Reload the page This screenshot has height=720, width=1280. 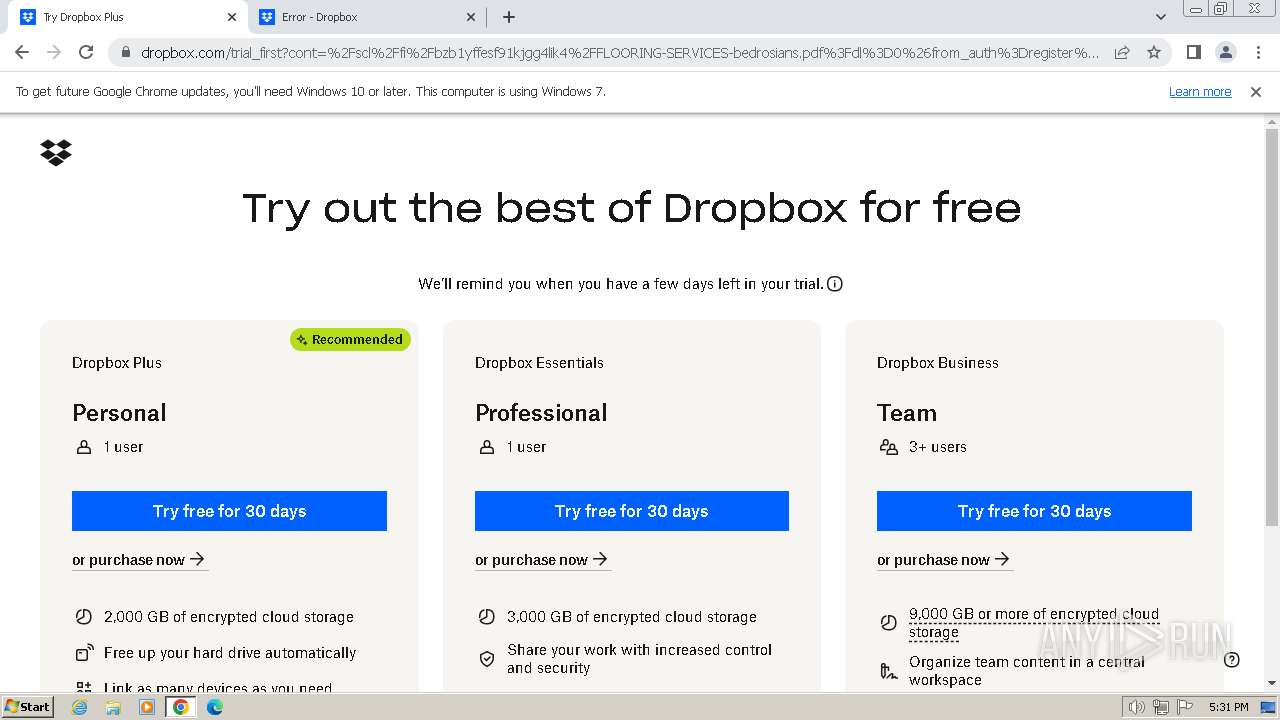(x=86, y=52)
